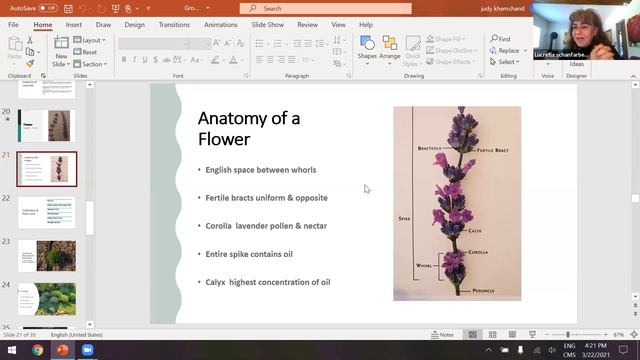Toggle Italic formatting
This screenshot has width=640, height=360.
134,60
